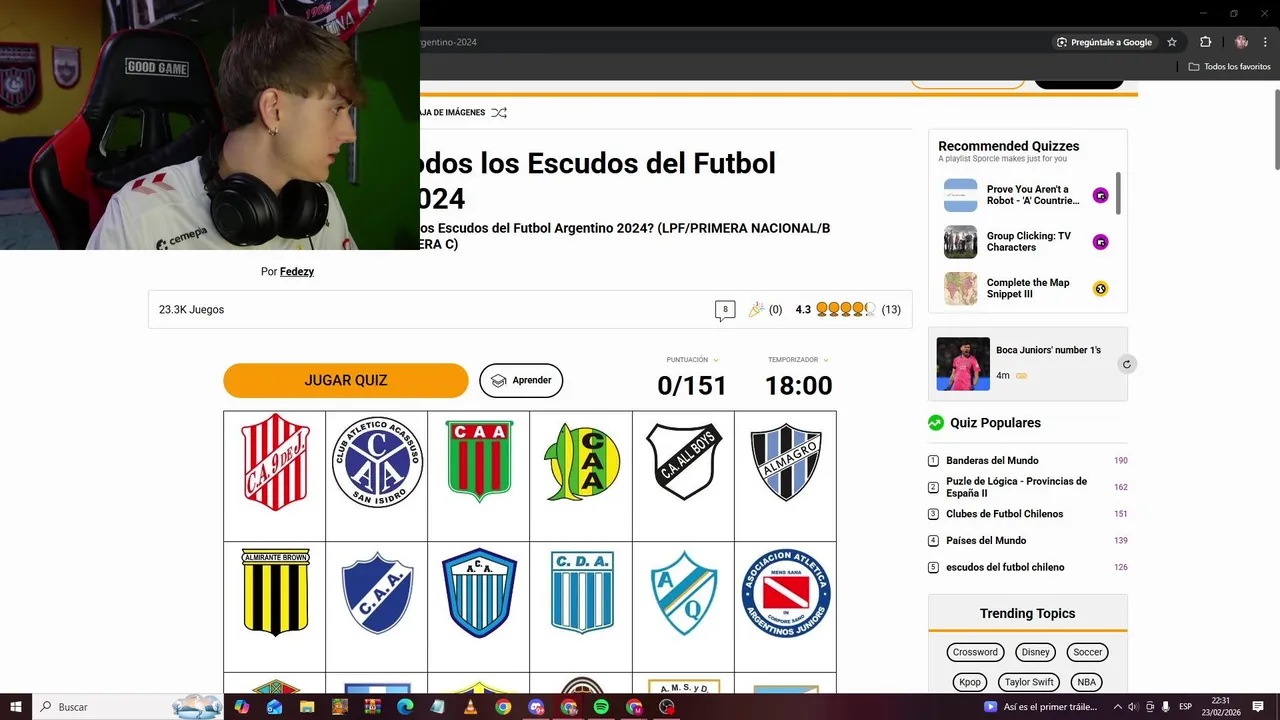
Task: Click the Recommended Quizzes scrollbar
Action: [x=1118, y=192]
